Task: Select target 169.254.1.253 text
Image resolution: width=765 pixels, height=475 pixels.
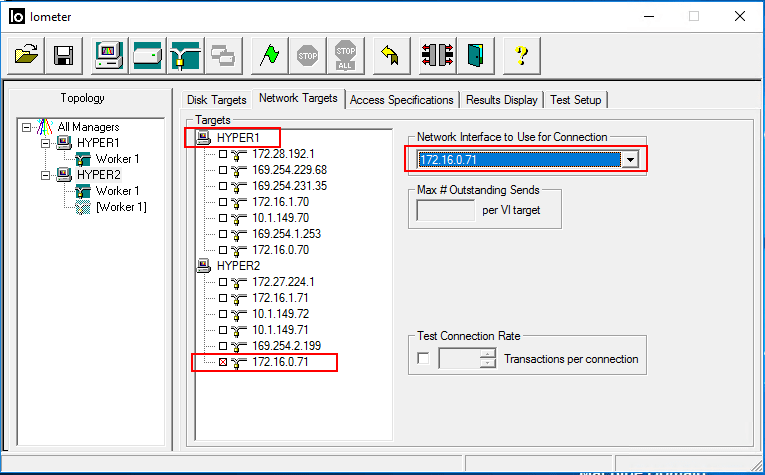Action: click(286, 234)
